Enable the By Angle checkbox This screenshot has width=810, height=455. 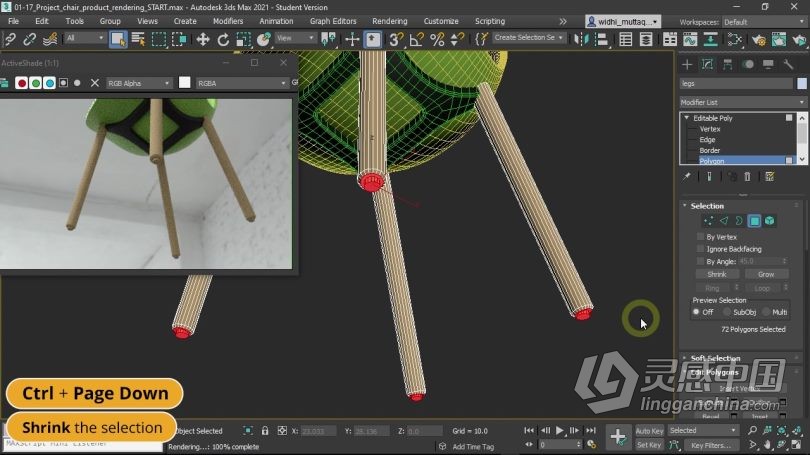700,261
